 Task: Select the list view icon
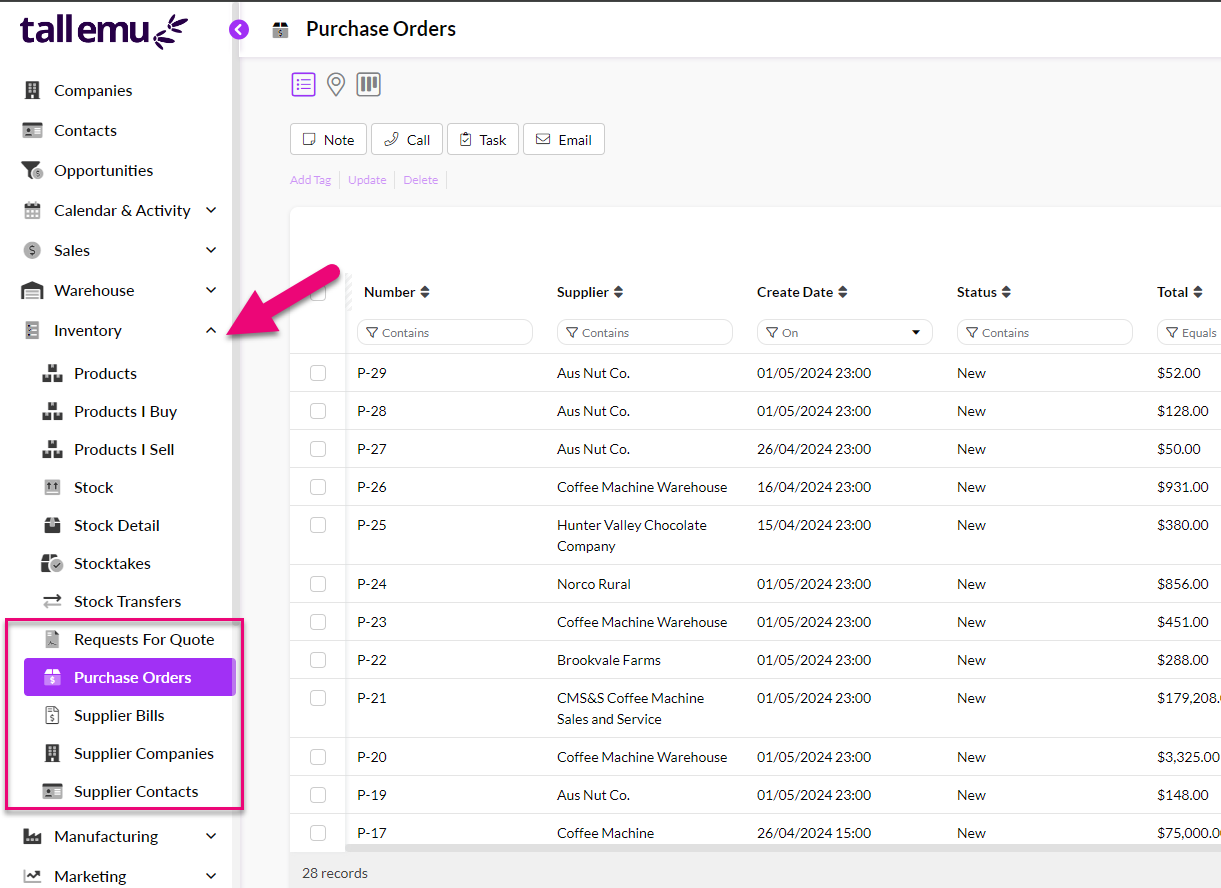tap(303, 84)
